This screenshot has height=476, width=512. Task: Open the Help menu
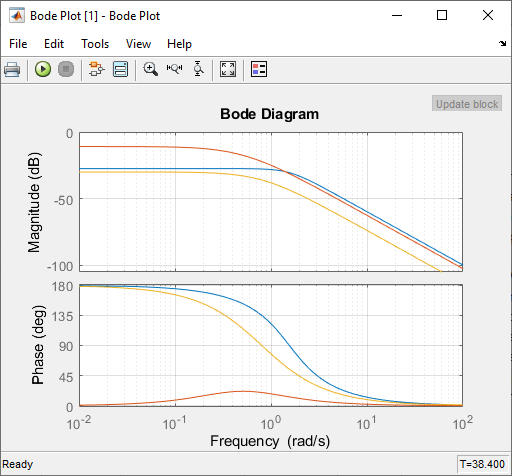pos(179,44)
